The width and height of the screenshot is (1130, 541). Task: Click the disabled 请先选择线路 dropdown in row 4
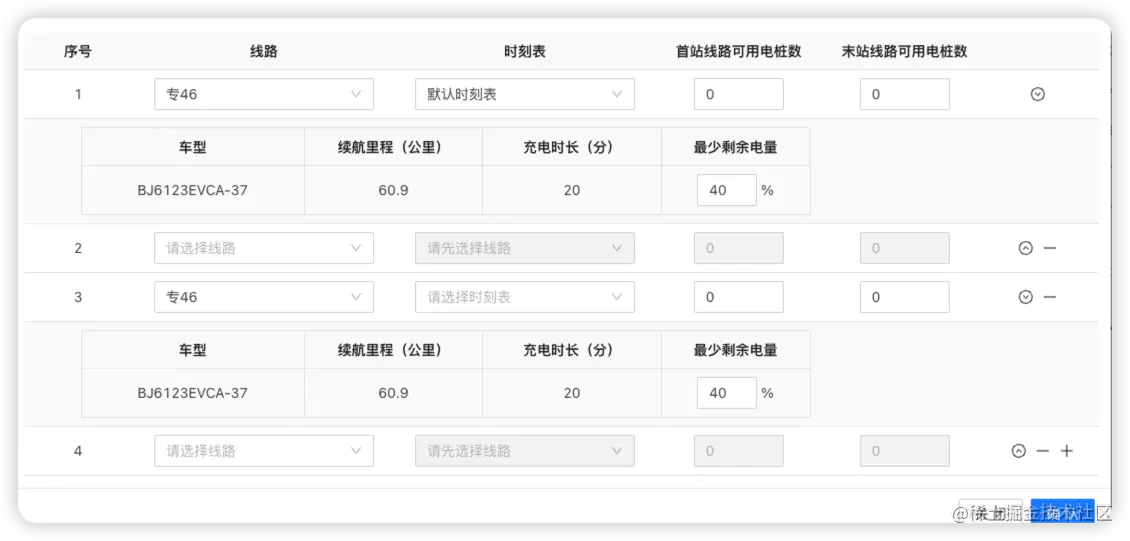click(525, 451)
